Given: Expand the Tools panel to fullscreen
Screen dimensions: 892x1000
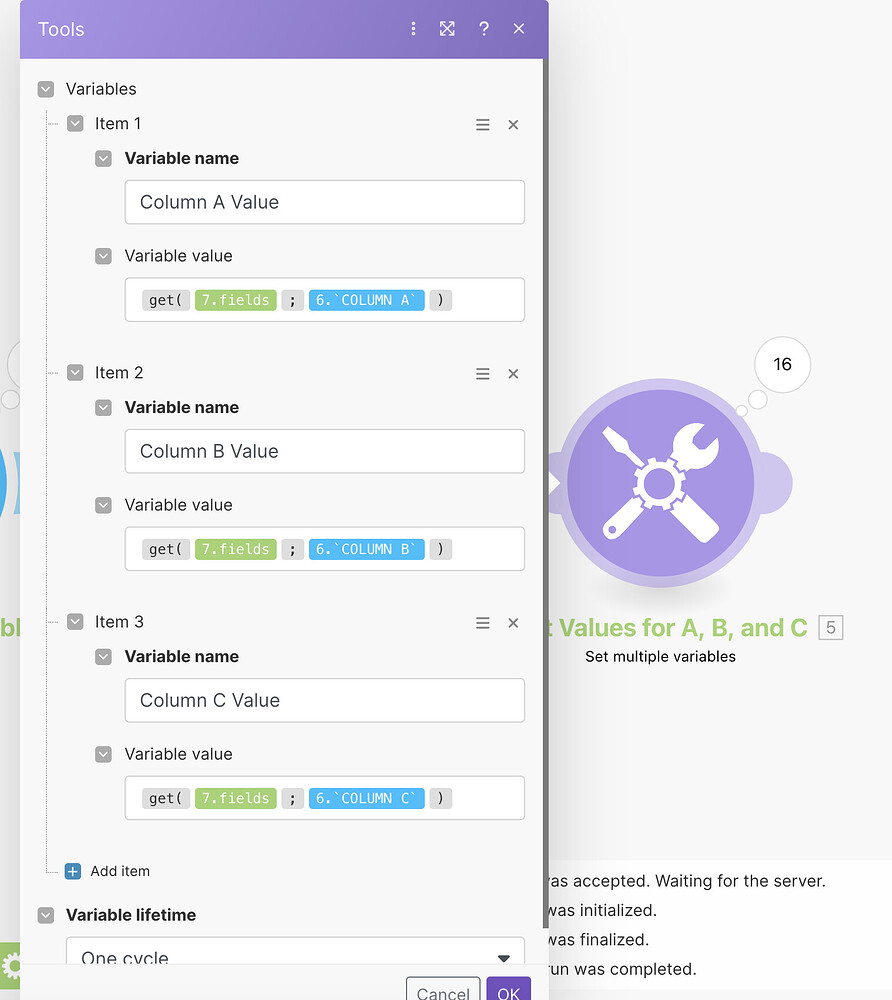Looking at the screenshot, I should point(447,29).
